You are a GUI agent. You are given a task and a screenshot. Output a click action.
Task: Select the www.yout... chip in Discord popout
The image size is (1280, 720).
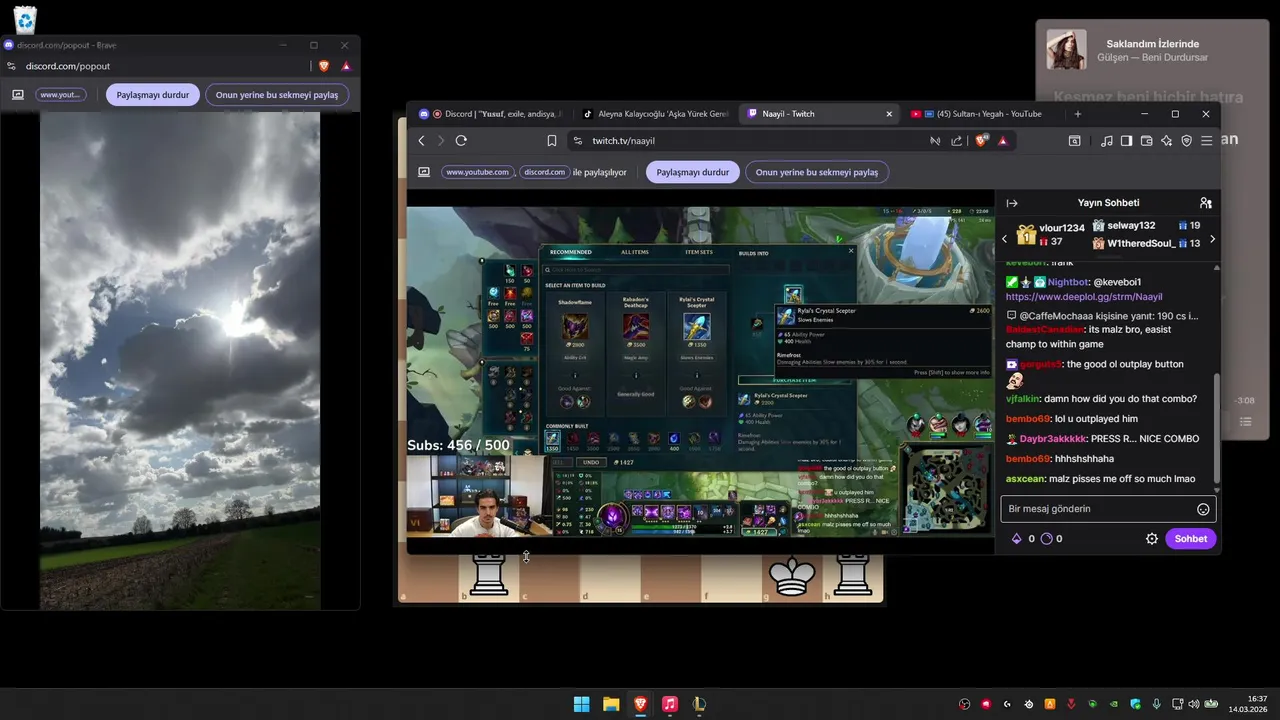(61, 95)
